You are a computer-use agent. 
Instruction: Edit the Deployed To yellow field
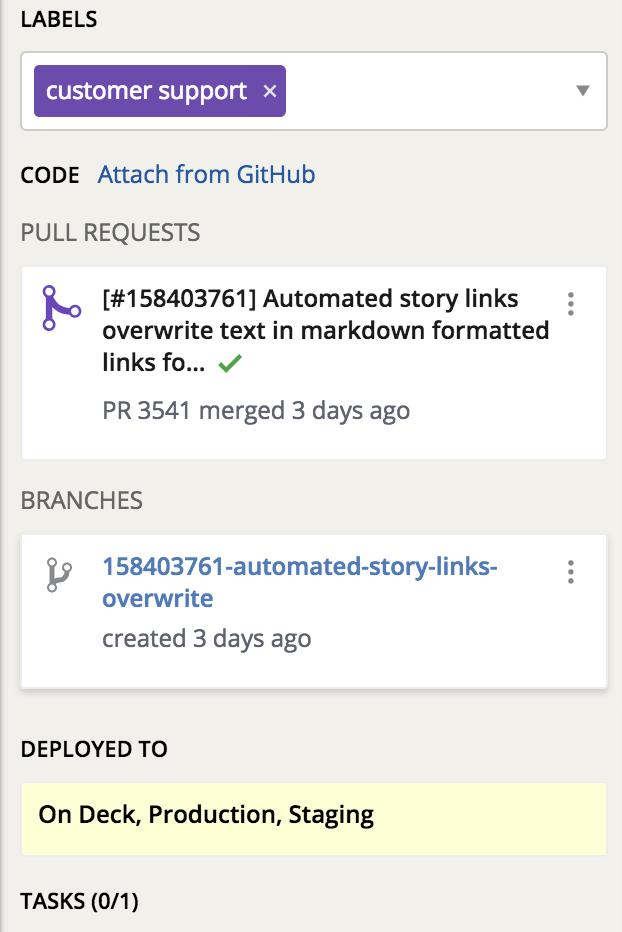point(314,819)
